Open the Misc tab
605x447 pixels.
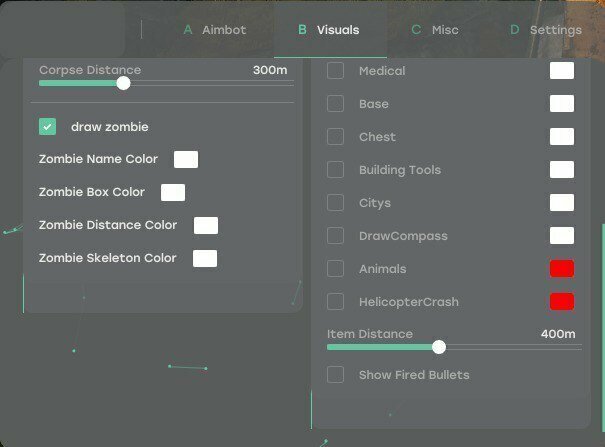point(435,30)
